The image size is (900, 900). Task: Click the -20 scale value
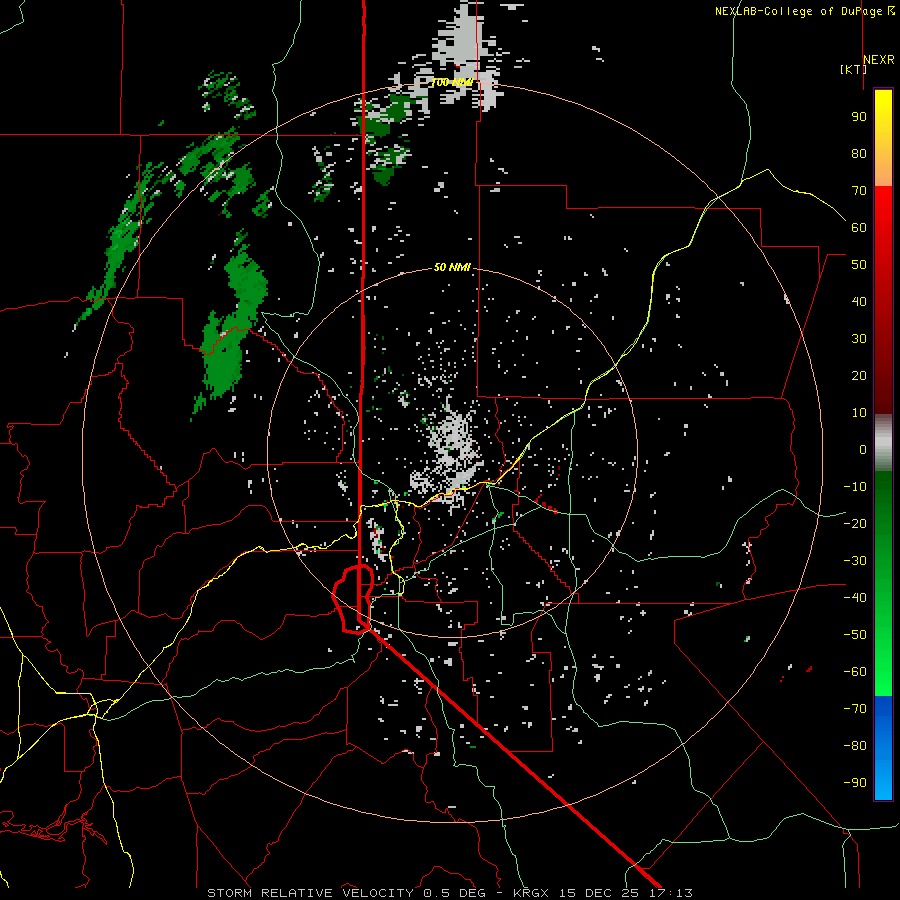click(855, 523)
